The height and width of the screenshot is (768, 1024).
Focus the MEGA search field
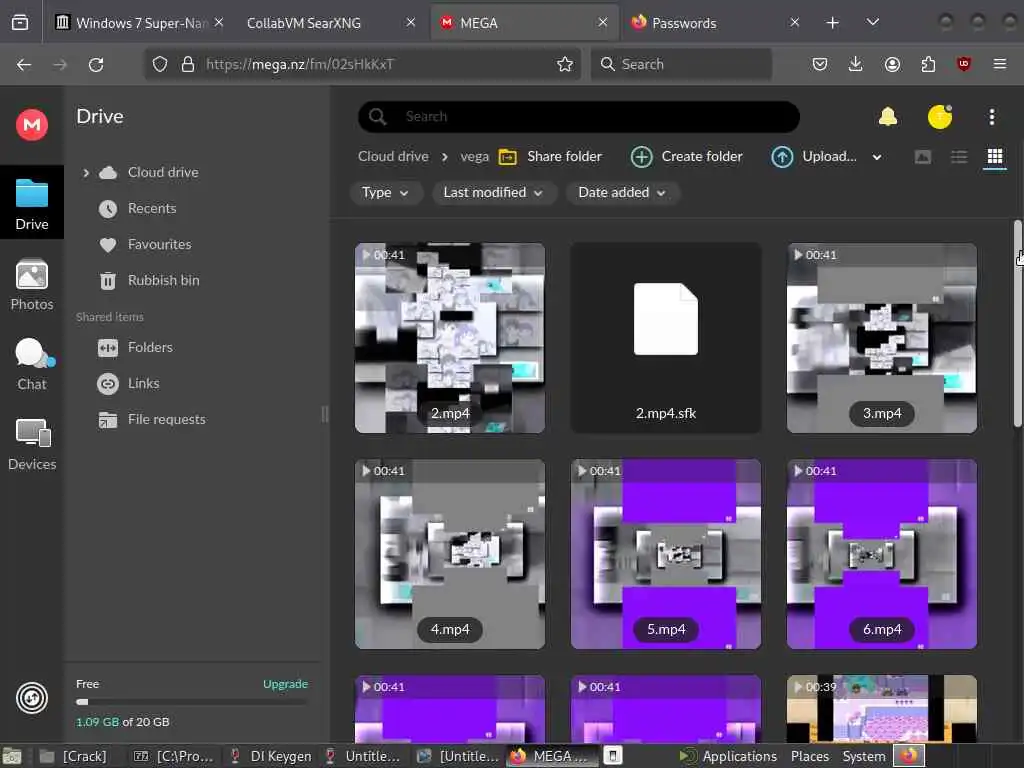click(x=579, y=117)
